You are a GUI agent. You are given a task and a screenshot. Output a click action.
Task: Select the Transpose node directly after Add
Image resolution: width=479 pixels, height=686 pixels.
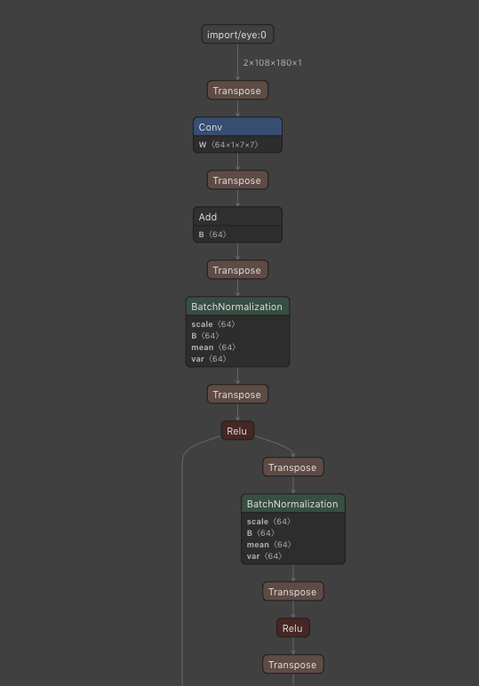[238, 270]
